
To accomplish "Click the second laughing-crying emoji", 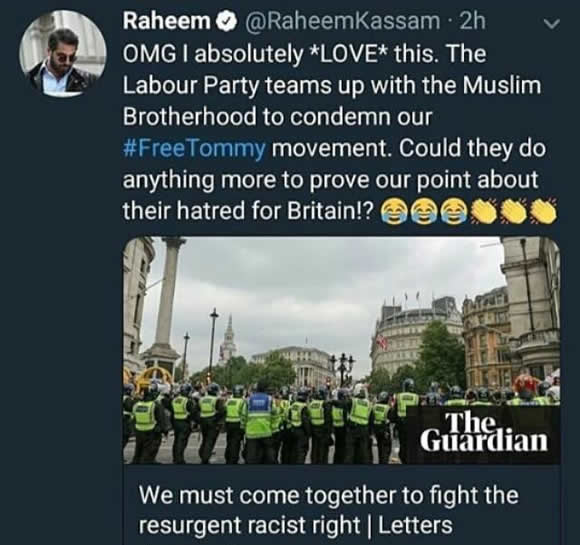I will point(425,212).
